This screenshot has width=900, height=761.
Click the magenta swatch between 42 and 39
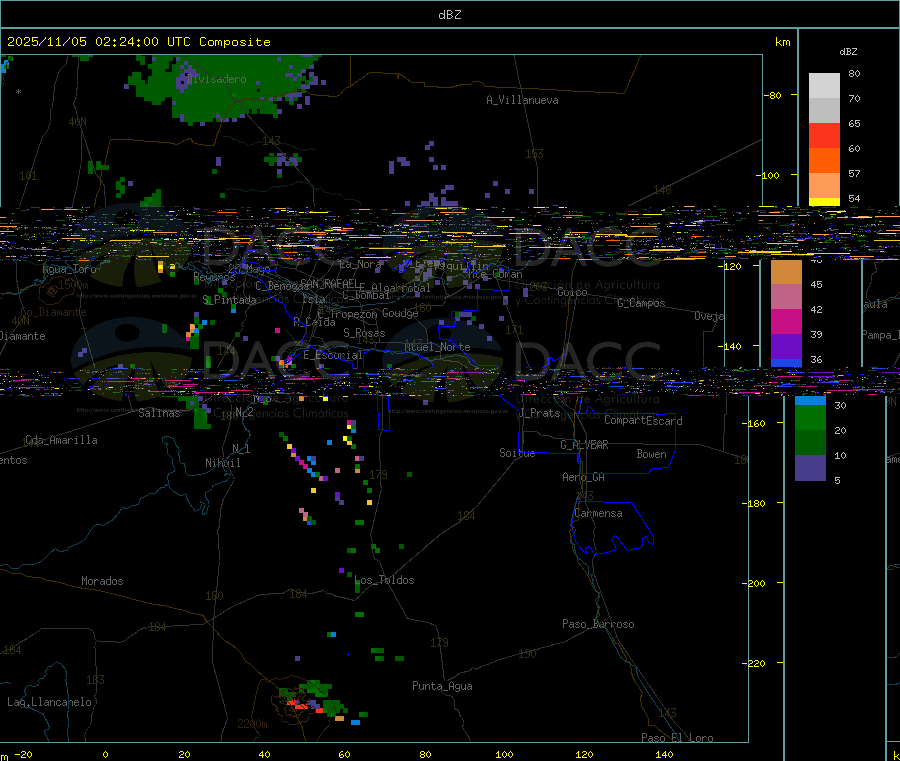pyautogui.click(x=786, y=321)
